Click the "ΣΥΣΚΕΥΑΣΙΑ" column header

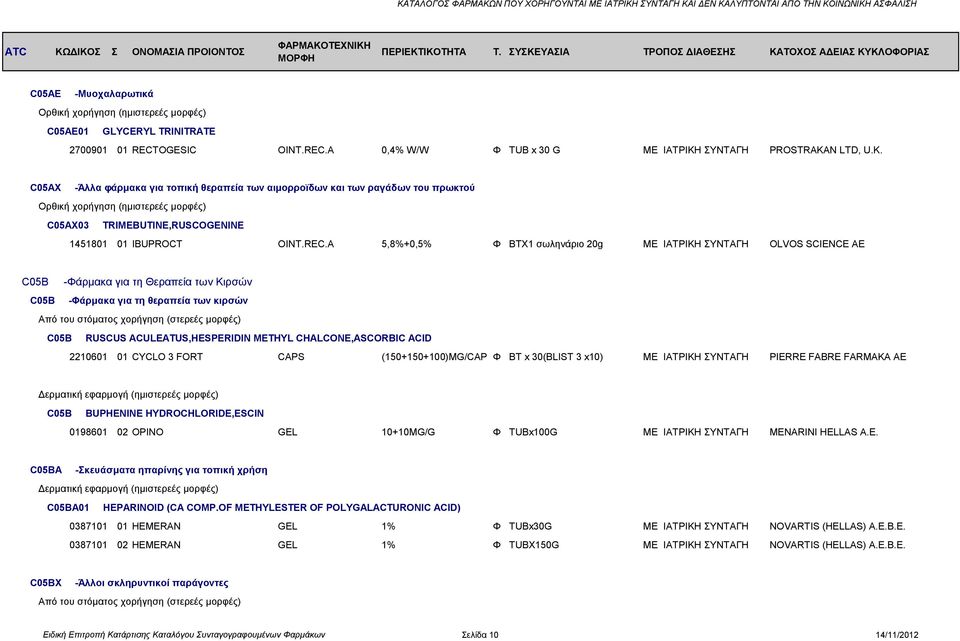click(x=539, y=51)
